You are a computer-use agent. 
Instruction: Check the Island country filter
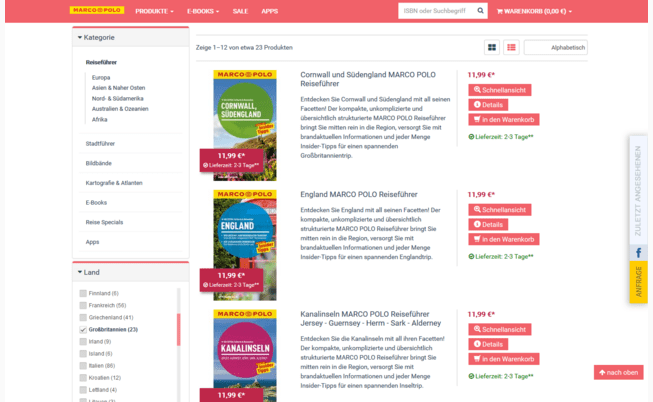[83, 354]
